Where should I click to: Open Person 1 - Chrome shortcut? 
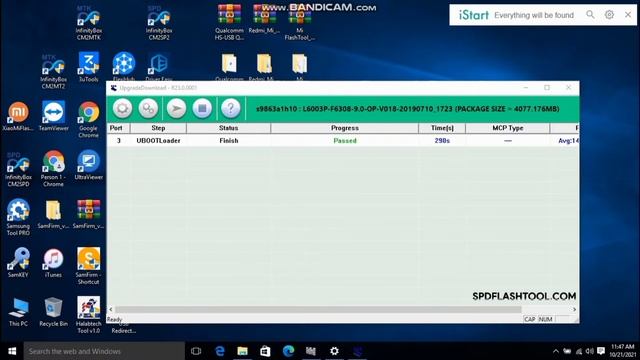[x=53, y=169]
